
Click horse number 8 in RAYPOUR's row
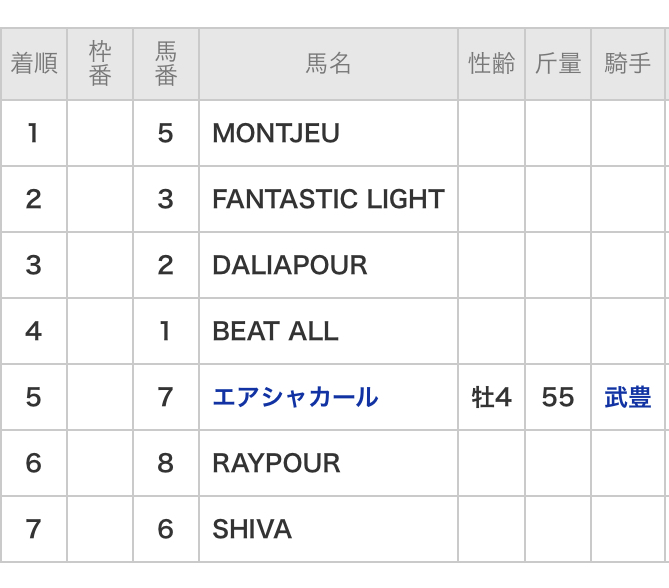tap(166, 463)
